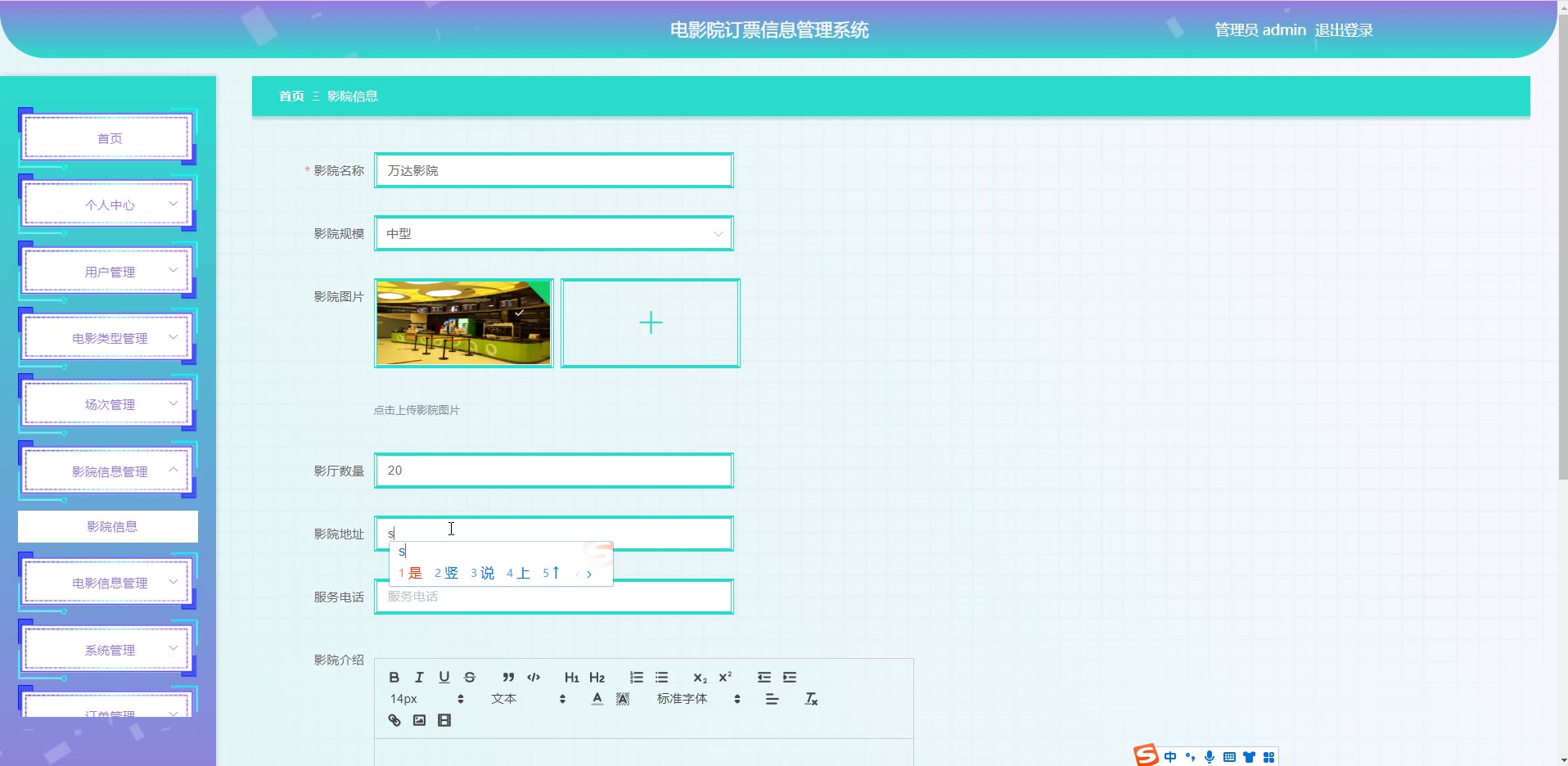Expand the 场次管理 sidebar menu
1568x766 pixels.
coord(107,404)
